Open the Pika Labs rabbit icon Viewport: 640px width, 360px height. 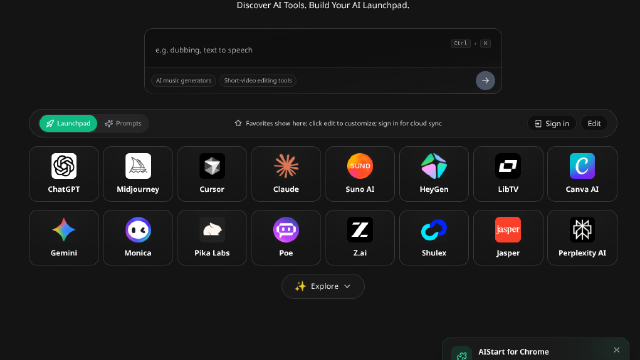[212, 229]
